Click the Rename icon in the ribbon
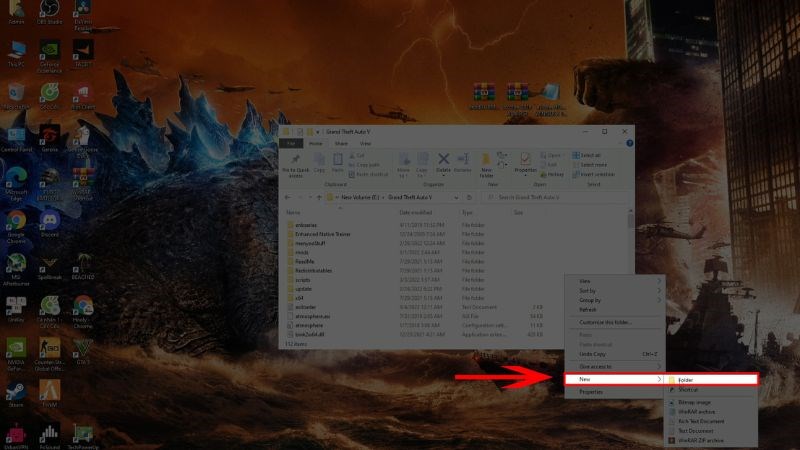The image size is (800, 450). 463,163
